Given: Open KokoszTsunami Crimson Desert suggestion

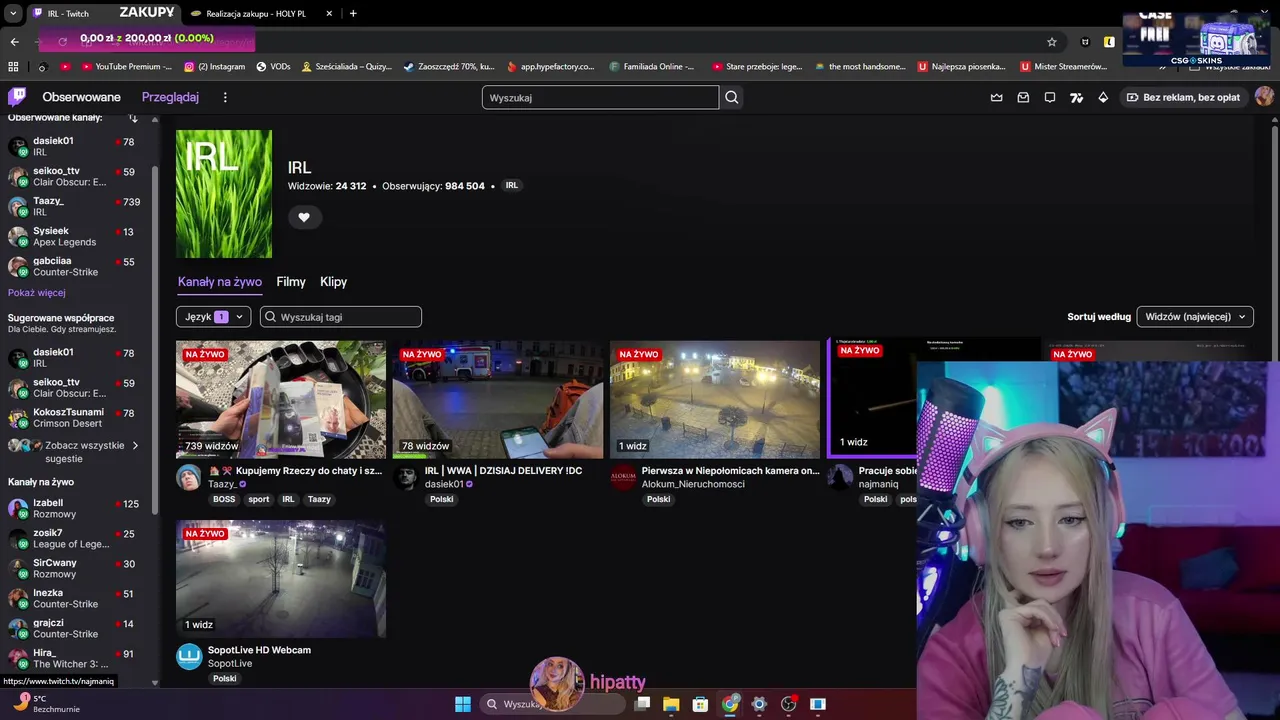Looking at the screenshot, I should click(75, 418).
